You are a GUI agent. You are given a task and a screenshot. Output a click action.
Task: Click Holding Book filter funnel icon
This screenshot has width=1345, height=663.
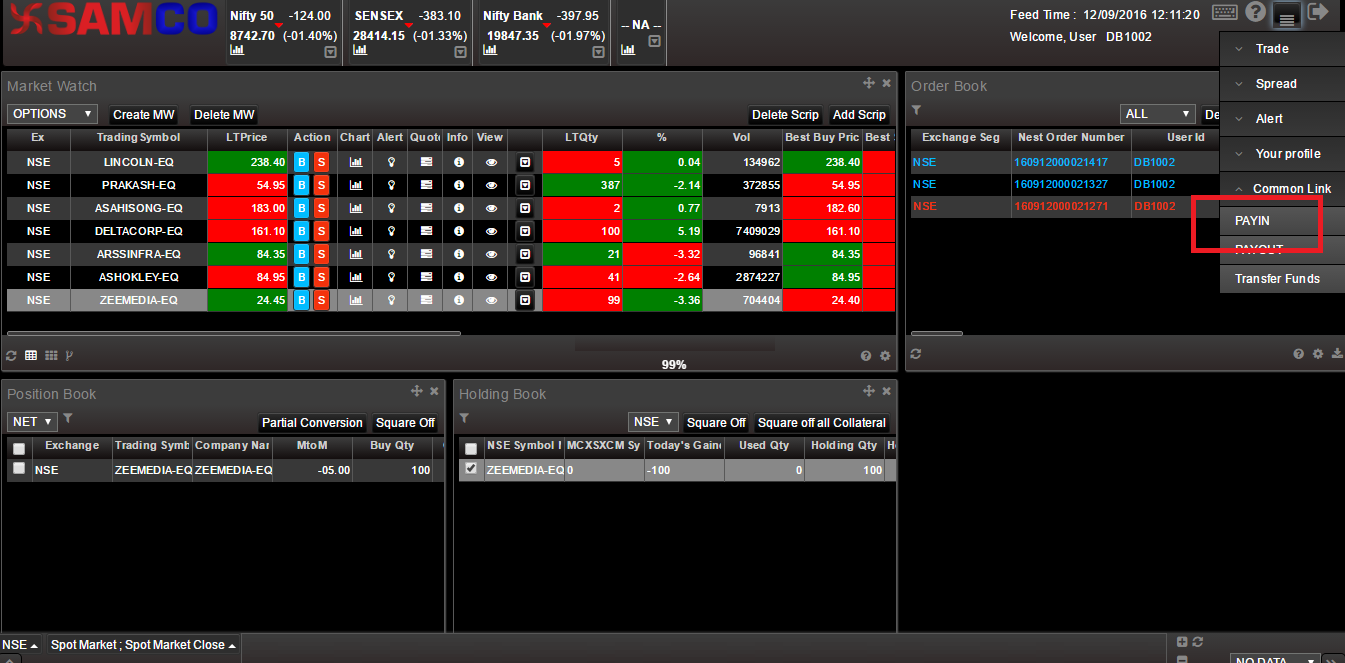pyautogui.click(x=464, y=418)
